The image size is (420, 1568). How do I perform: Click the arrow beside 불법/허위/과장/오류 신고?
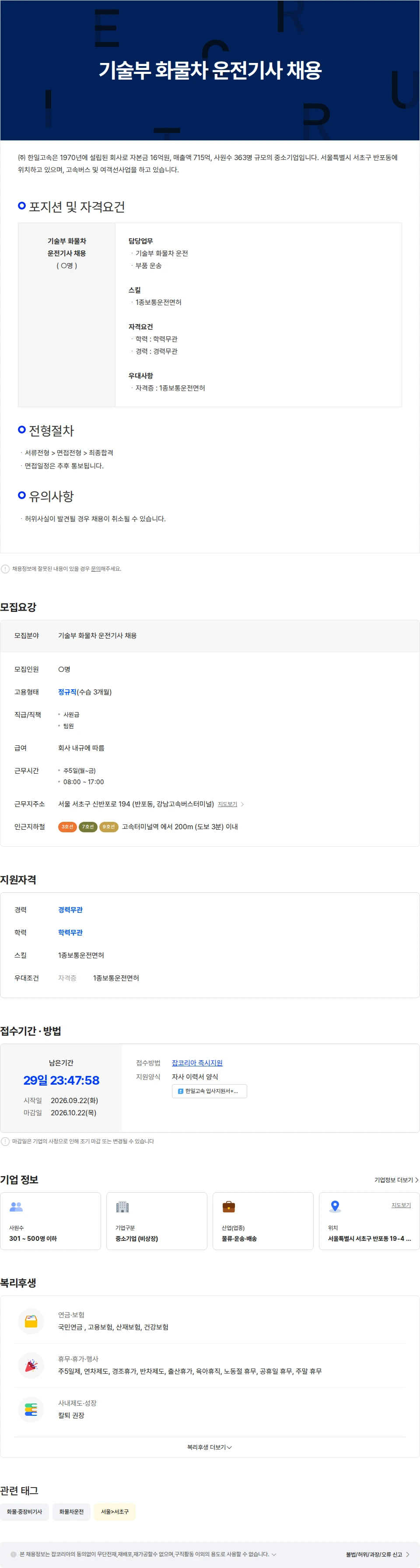click(x=408, y=1554)
